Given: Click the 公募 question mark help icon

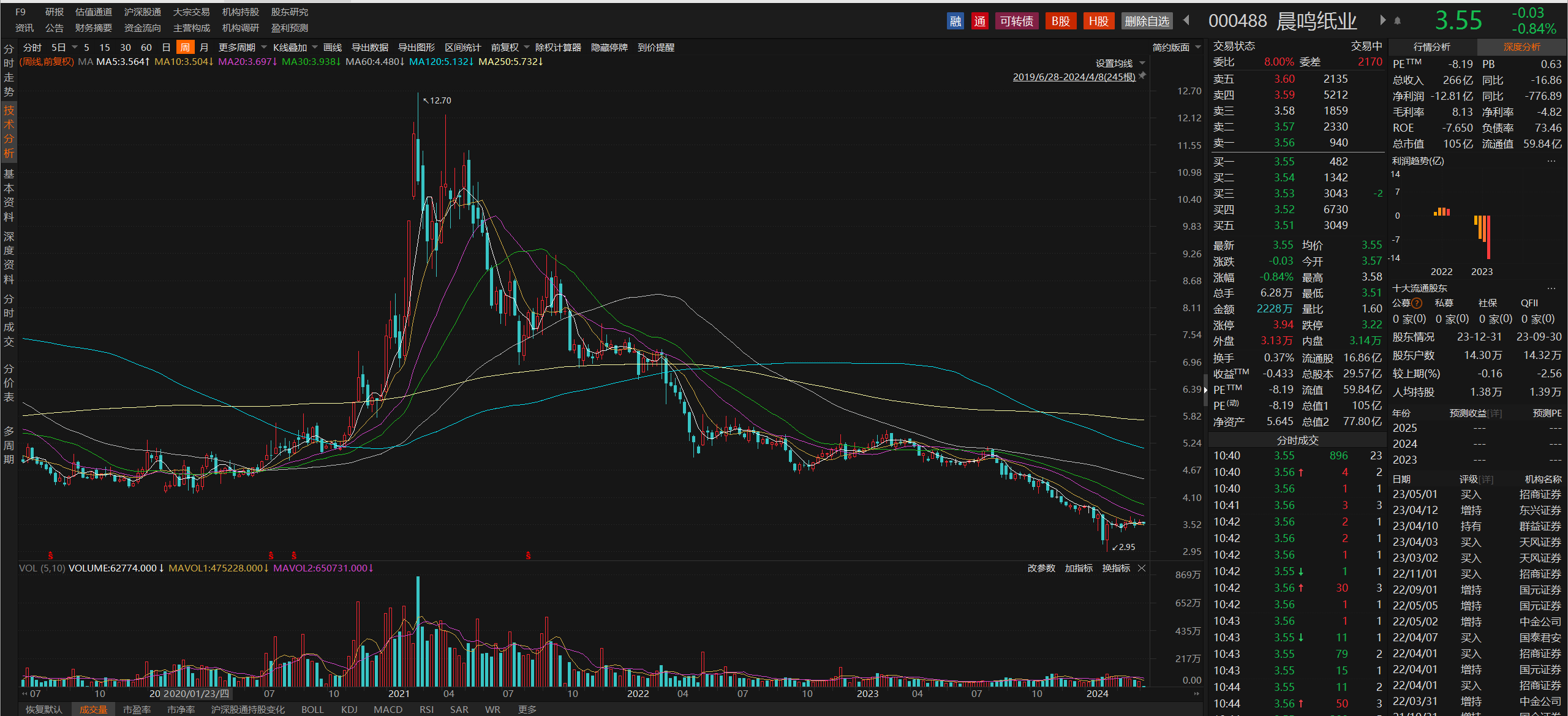Looking at the screenshot, I should [x=1417, y=303].
